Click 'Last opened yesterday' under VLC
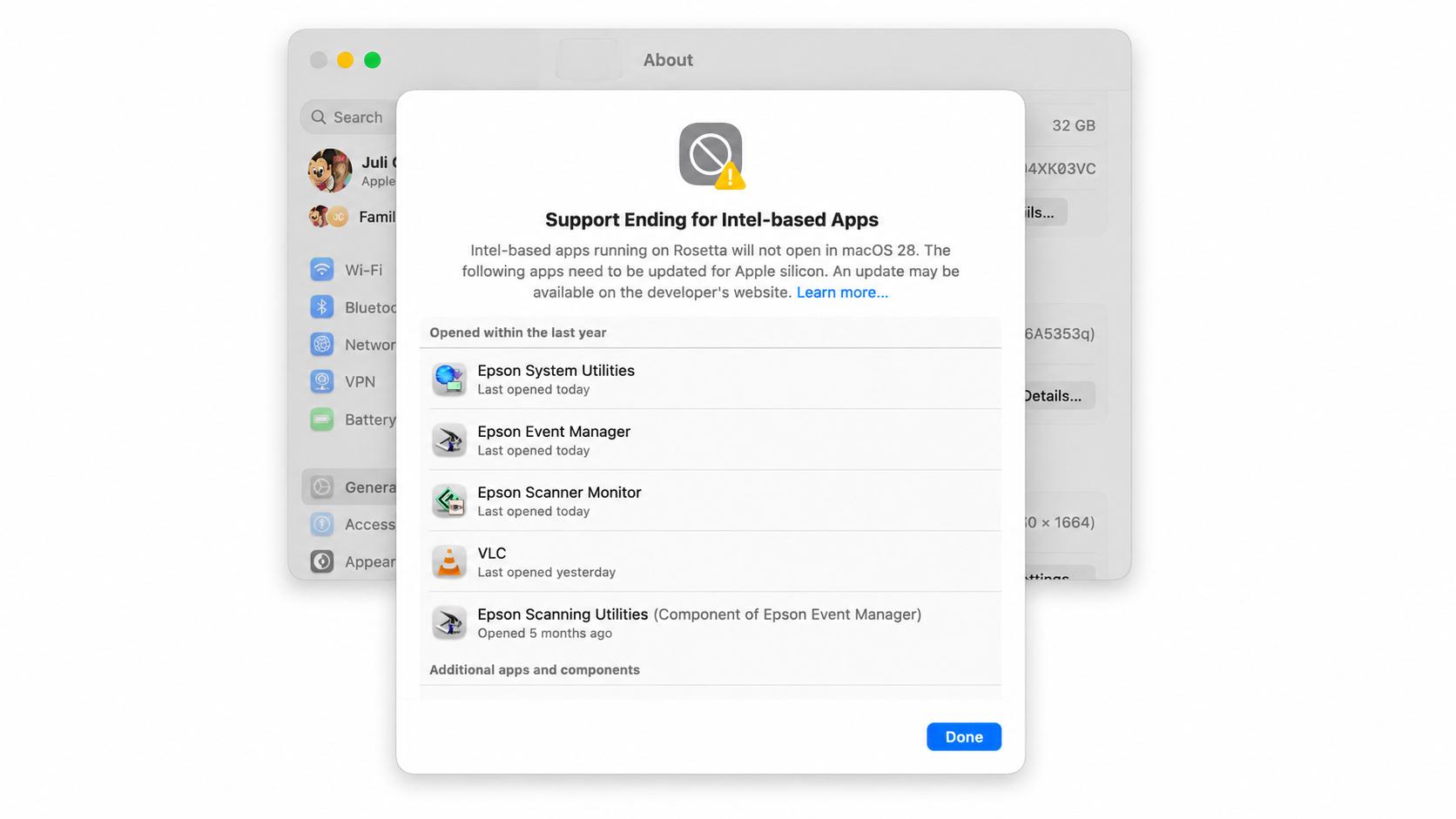Viewport: 1456px width, 819px height. pyautogui.click(x=546, y=572)
